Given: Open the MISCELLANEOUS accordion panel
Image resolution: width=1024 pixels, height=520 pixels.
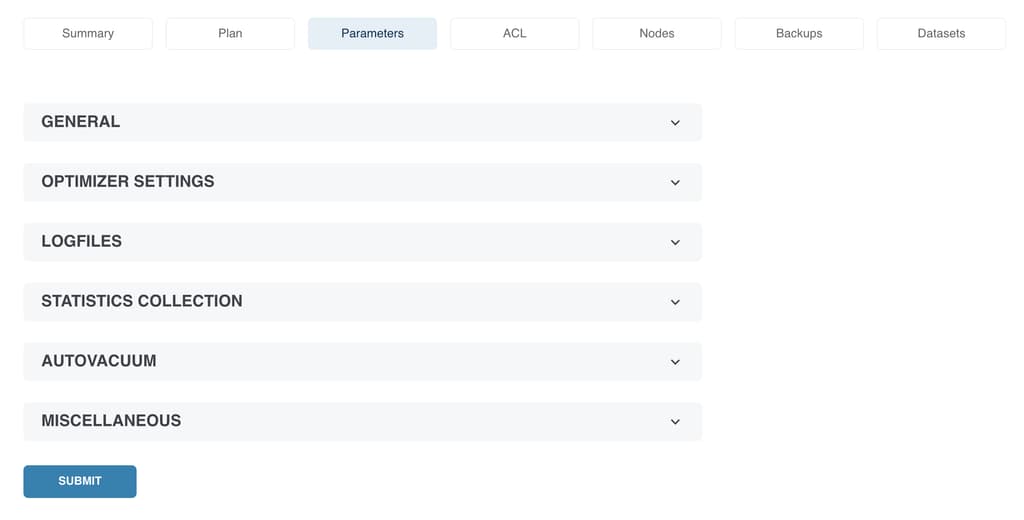Looking at the screenshot, I should [362, 421].
